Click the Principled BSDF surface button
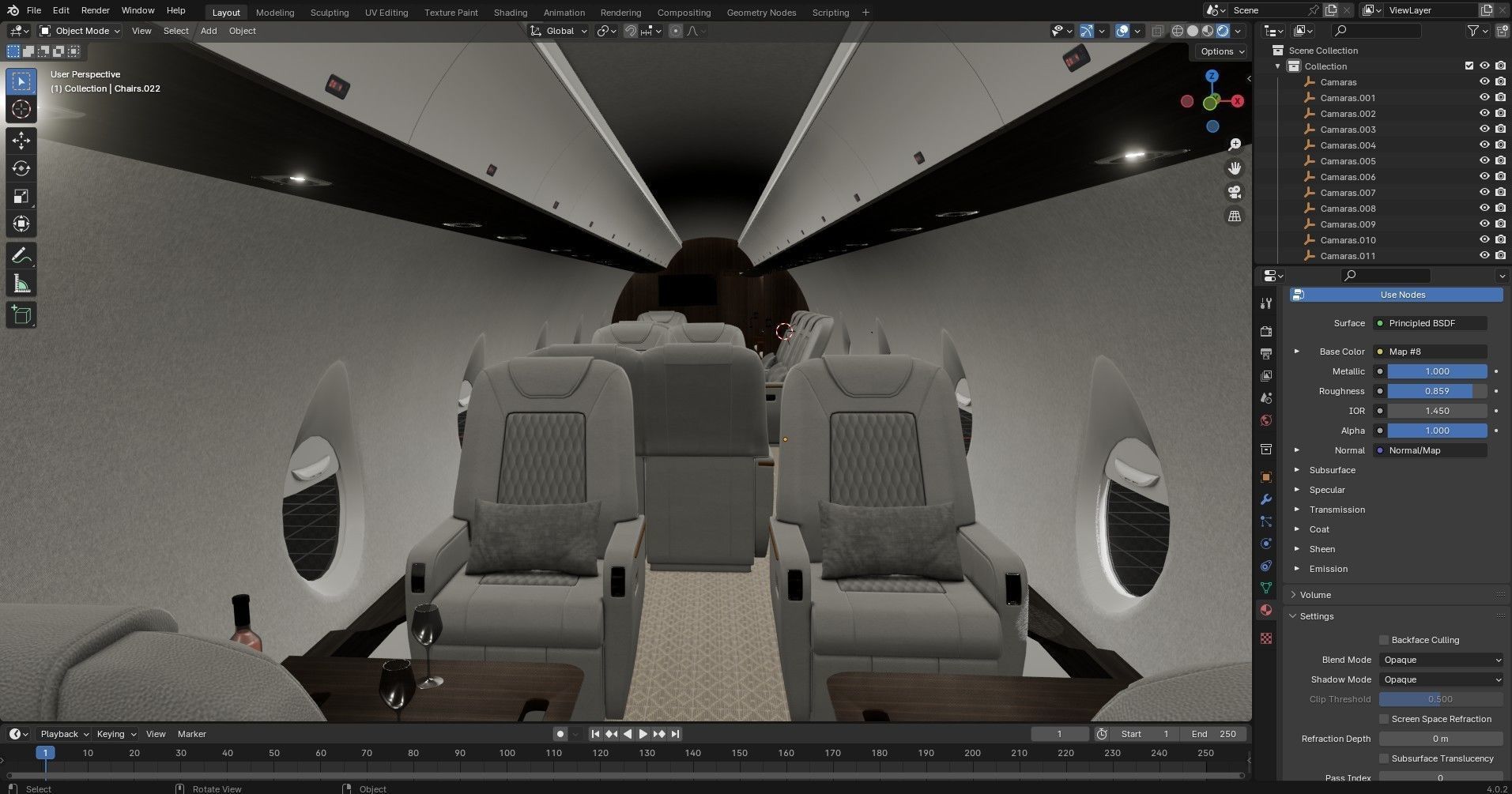1512x794 pixels. 1430,323
